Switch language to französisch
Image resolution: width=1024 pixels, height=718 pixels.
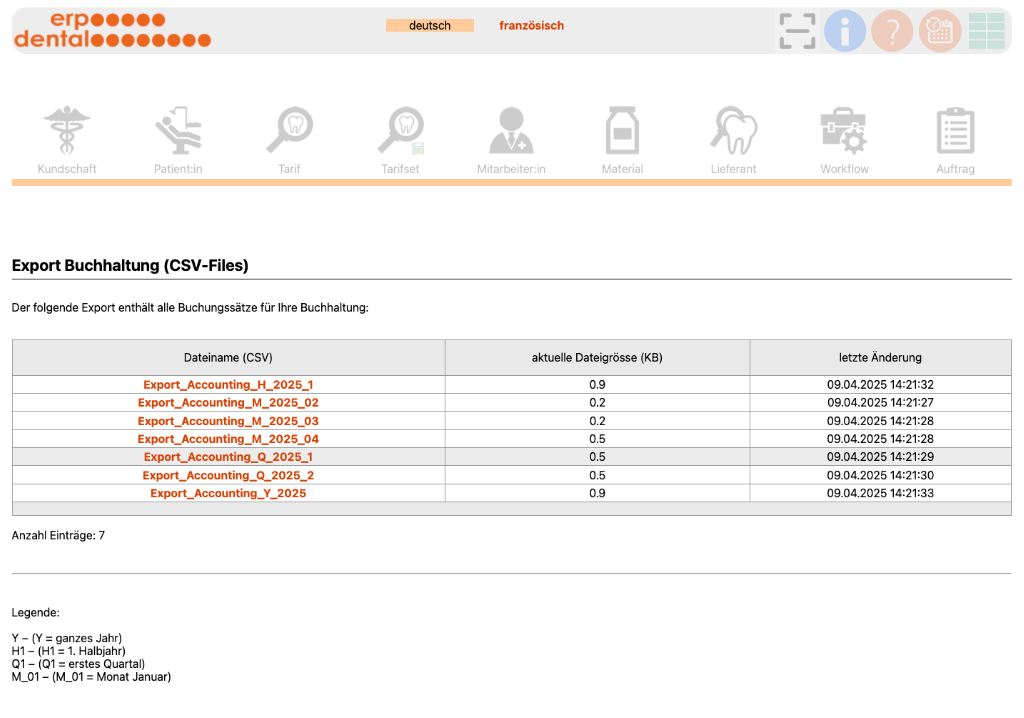point(532,25)
